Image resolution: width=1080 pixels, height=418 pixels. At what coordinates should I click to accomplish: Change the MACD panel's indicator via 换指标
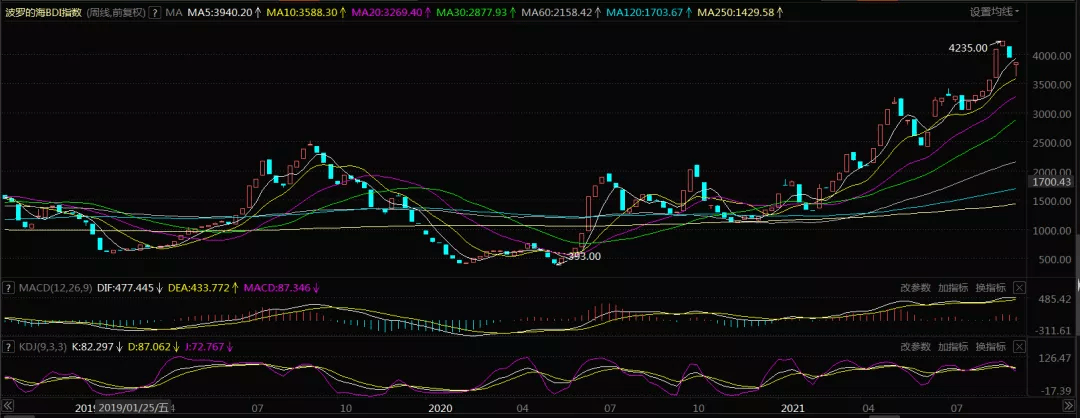pos(990,287)
